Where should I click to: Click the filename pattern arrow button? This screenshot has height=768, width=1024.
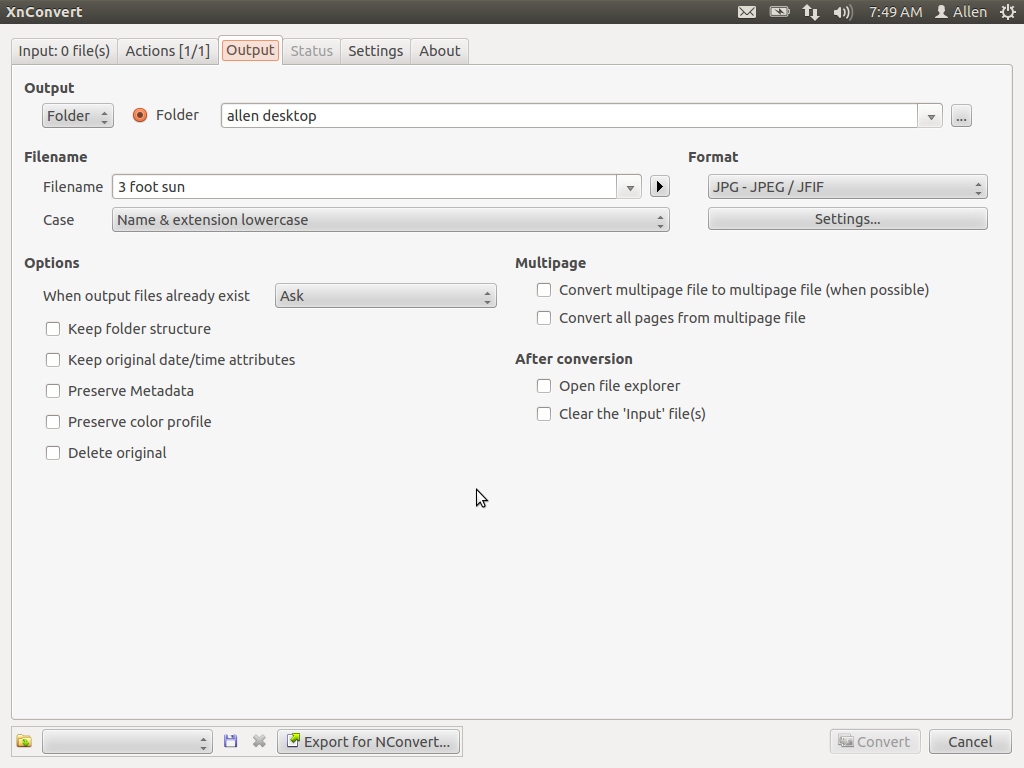point(660,187)
